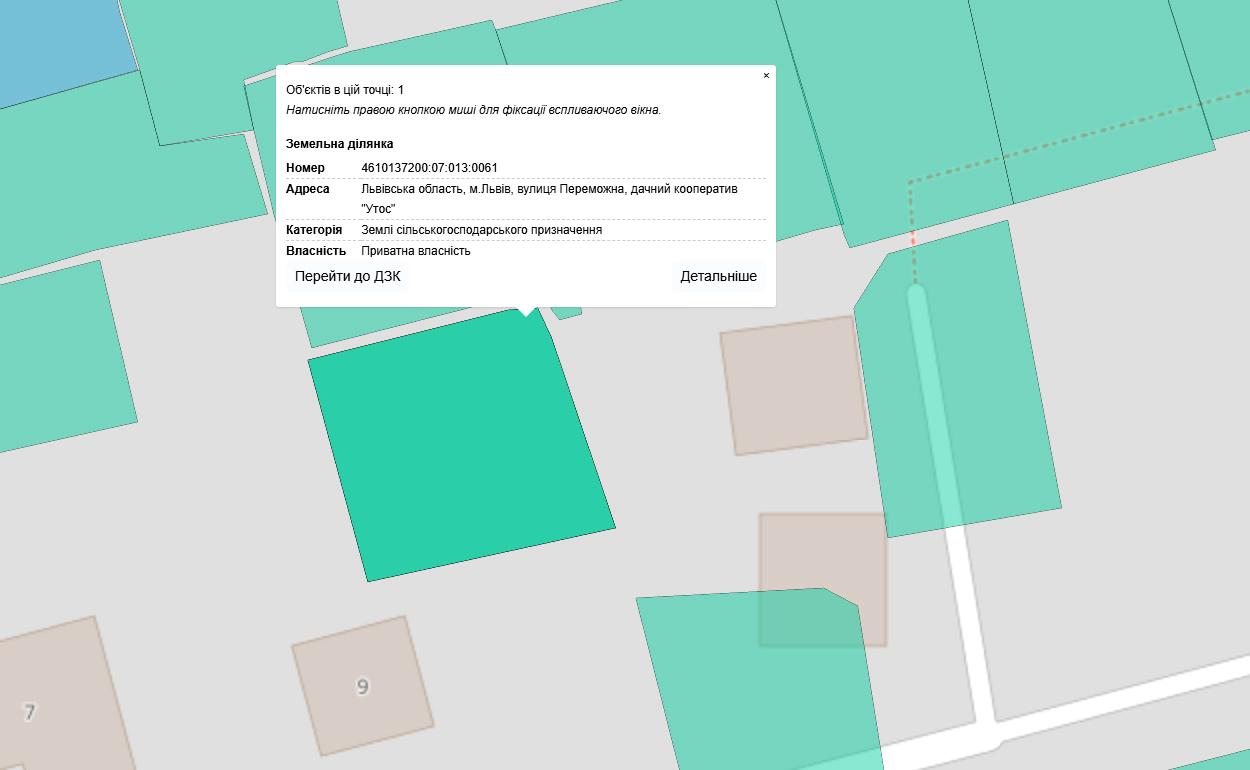The image size is (1250, 770).
Task: Click the "Приватна власність" ownership value
Action: tap(415, 251)
